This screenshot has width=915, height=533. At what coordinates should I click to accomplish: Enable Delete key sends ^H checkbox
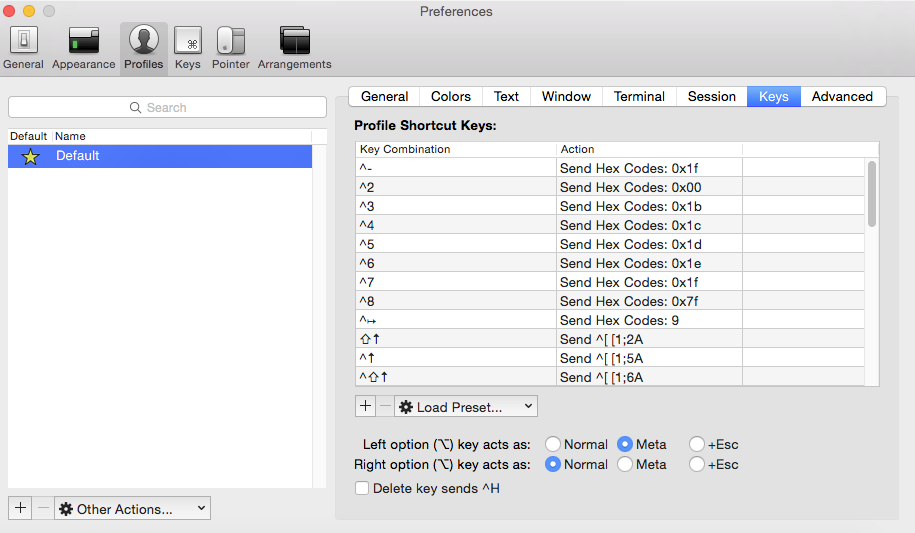tap(362, 488)
